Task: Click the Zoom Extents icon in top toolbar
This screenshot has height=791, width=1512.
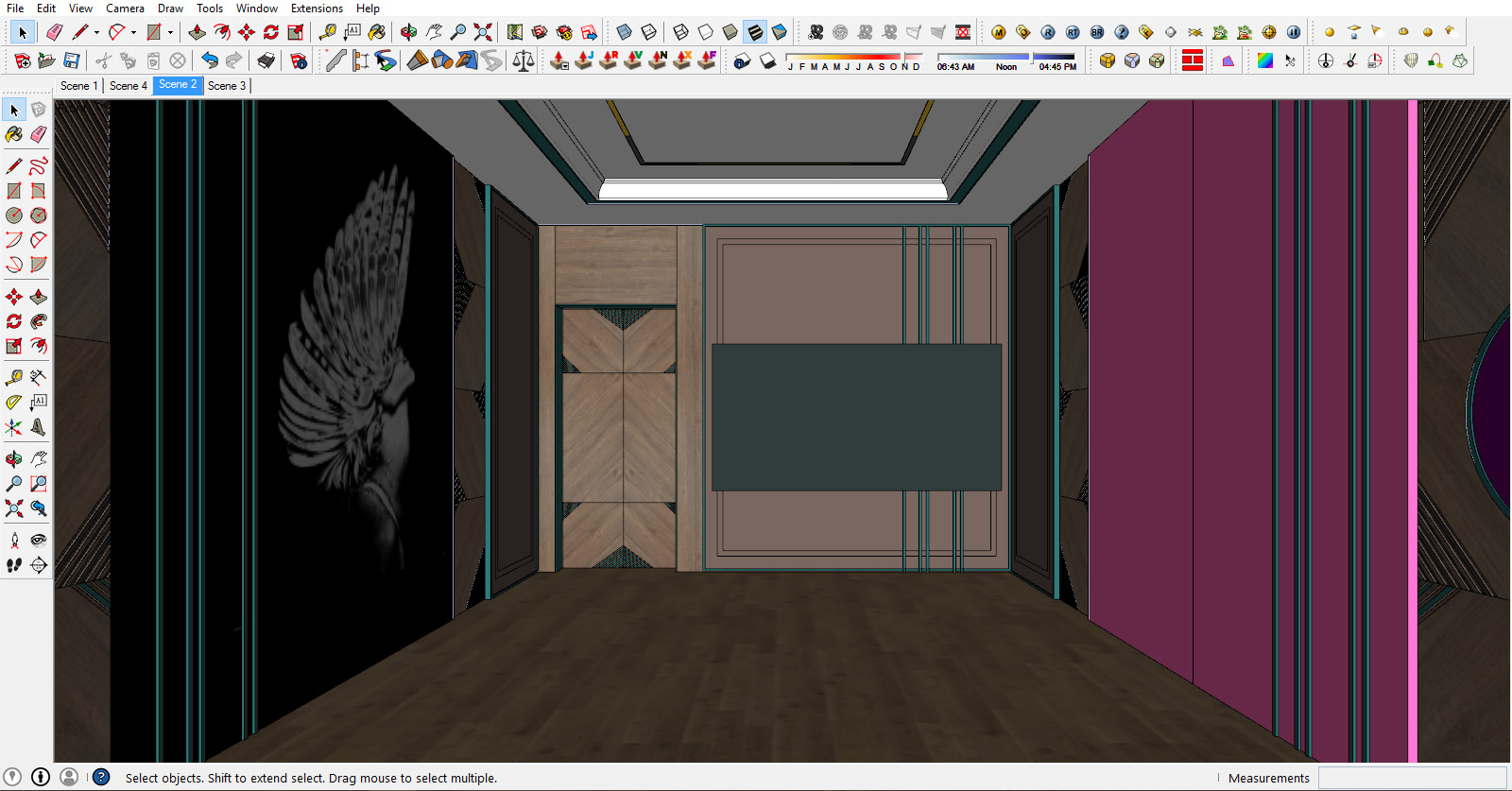Action: [x=483, y=32]
